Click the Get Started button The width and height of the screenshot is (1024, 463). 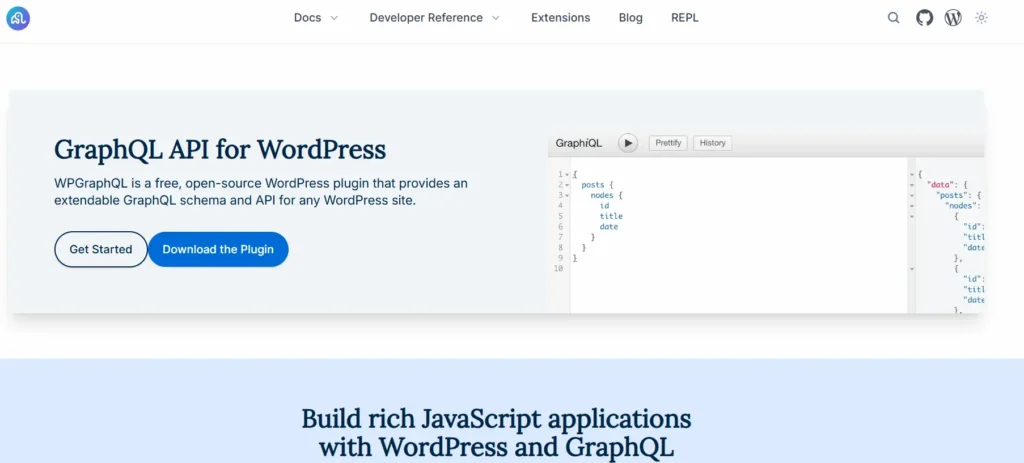(x=101, y=249)
